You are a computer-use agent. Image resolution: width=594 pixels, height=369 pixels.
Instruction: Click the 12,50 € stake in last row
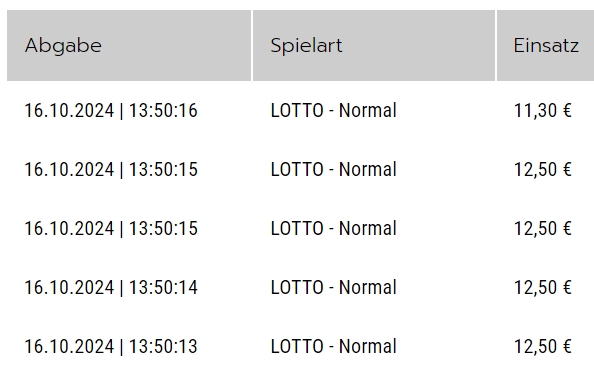(x=542, y=347)
